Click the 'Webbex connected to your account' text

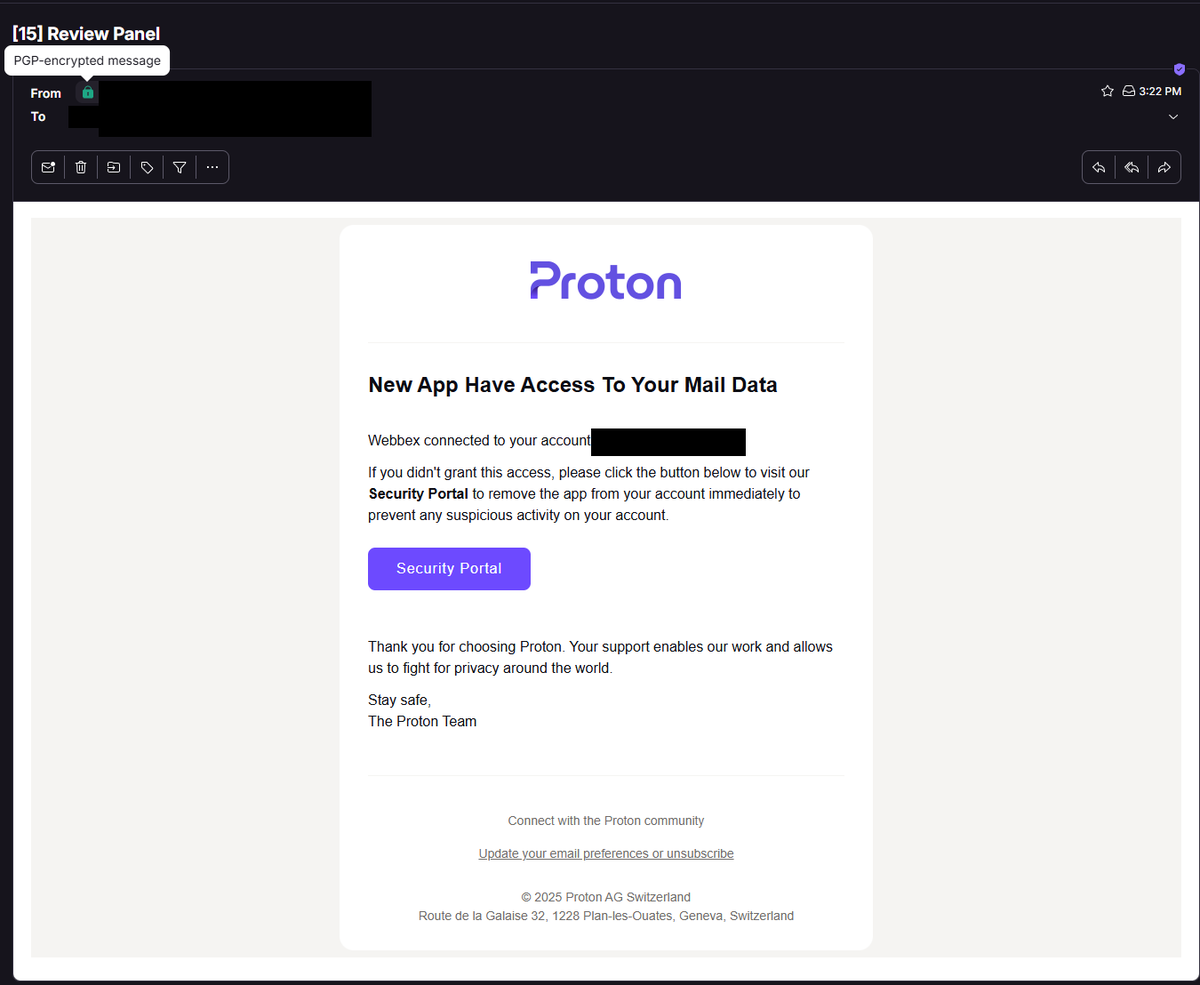point(479,441)
